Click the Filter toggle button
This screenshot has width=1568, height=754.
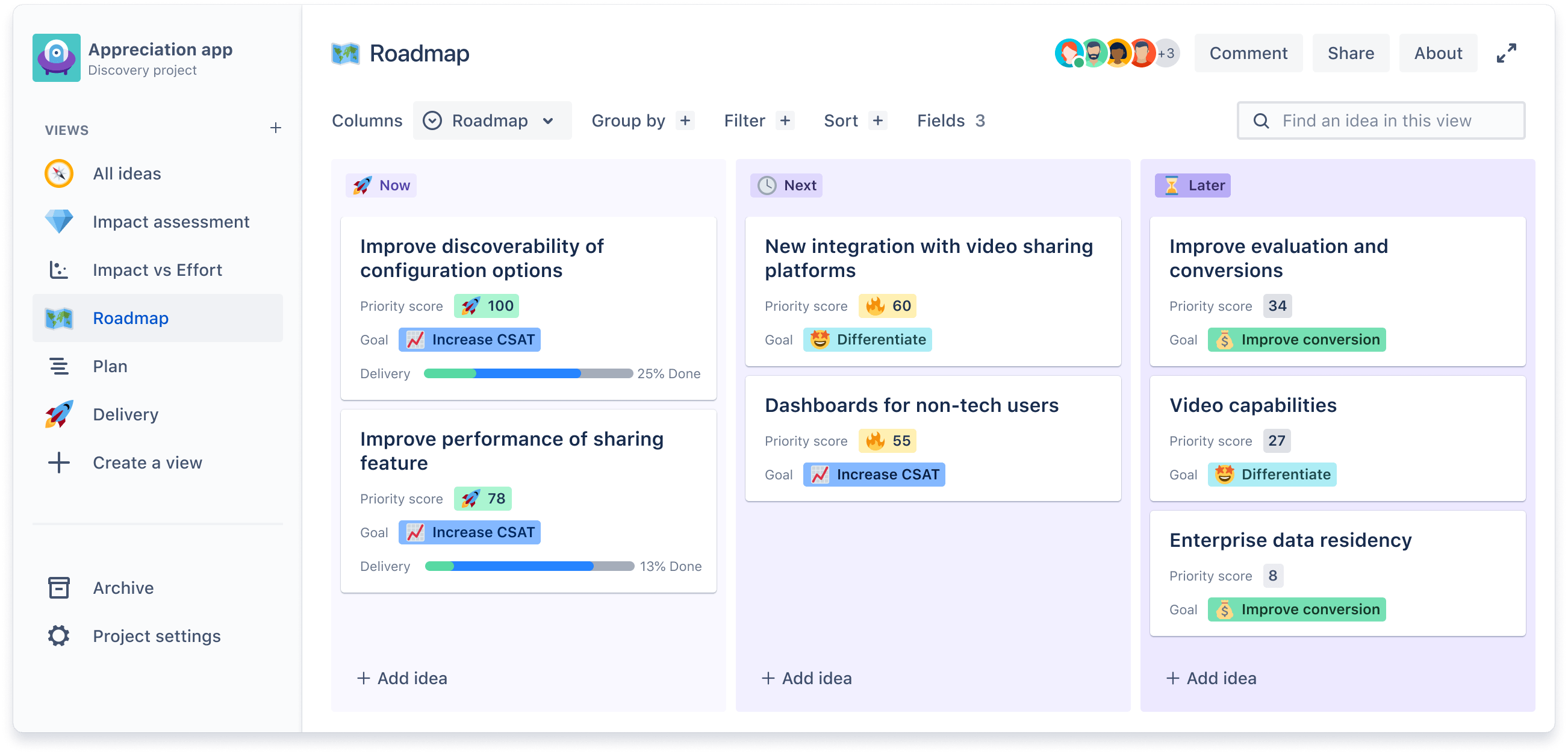[757, 121]
